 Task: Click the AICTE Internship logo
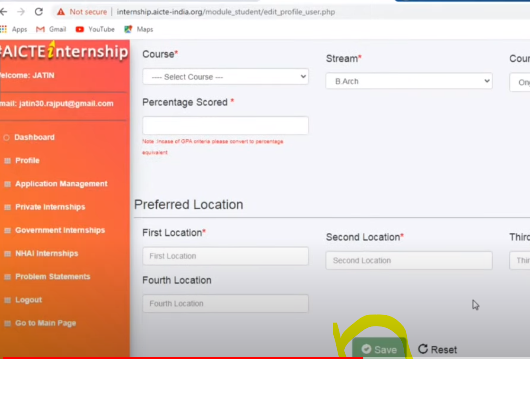[x=64, y=52]
